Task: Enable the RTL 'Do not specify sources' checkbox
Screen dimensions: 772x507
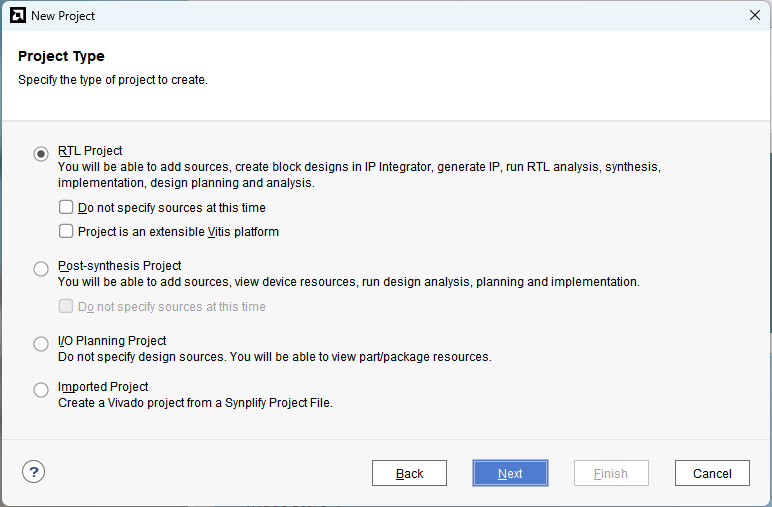Action: point(66,207)
